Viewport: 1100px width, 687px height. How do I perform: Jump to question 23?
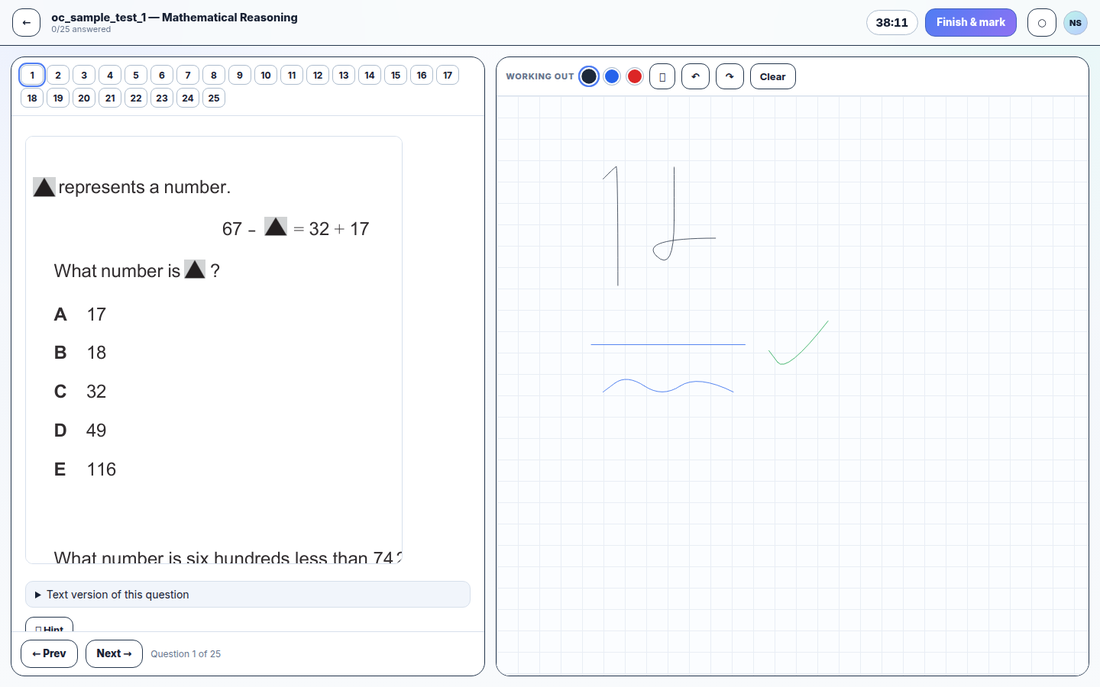(x=162, y=98)
